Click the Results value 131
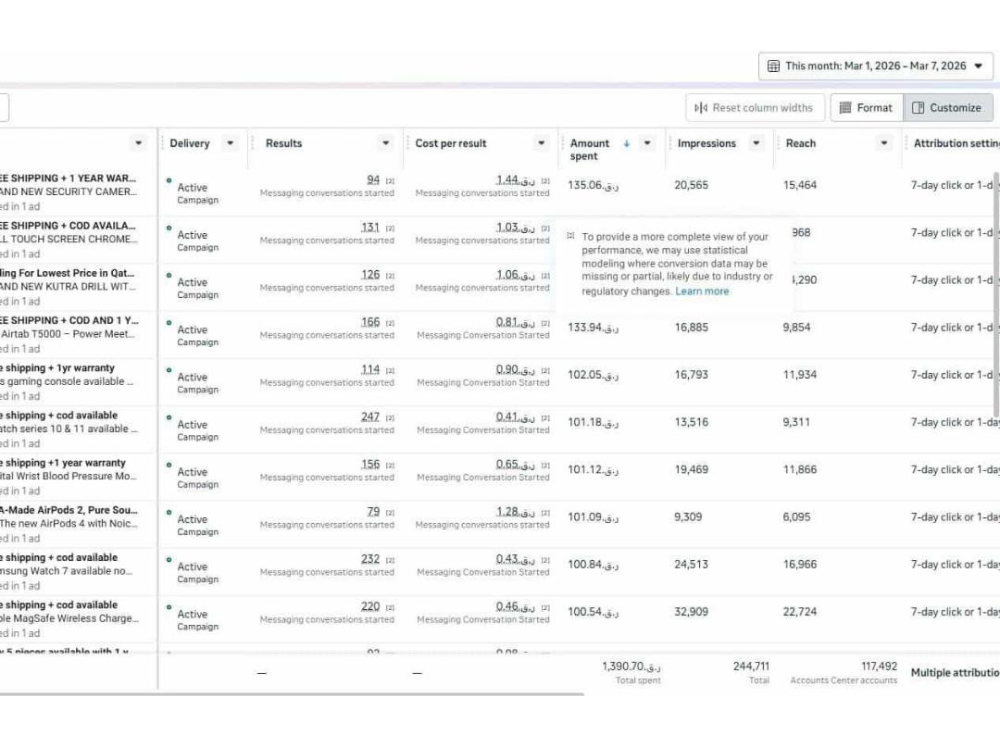 [x=370, y=227]
